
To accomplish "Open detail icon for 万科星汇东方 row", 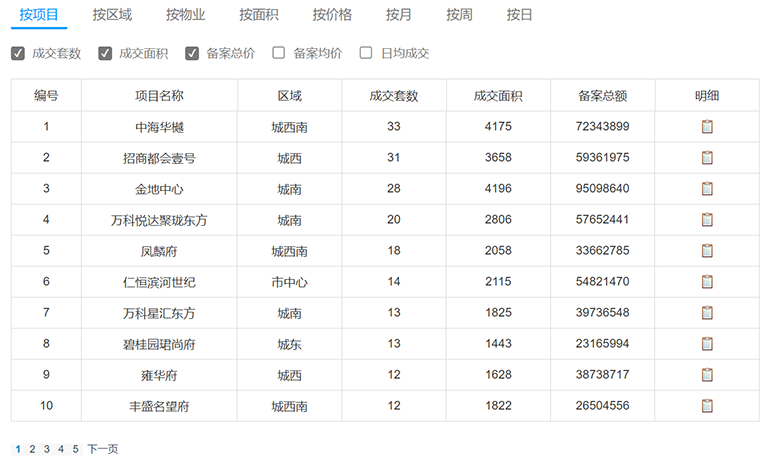I will click(707, 312).
